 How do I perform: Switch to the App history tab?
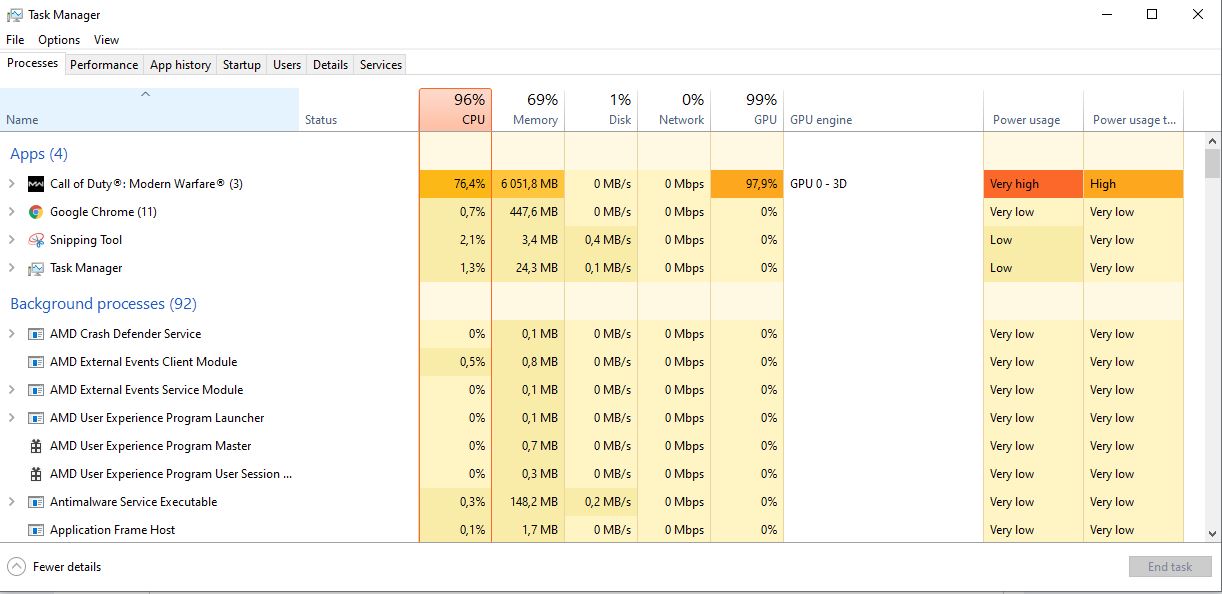coord(180,65)
